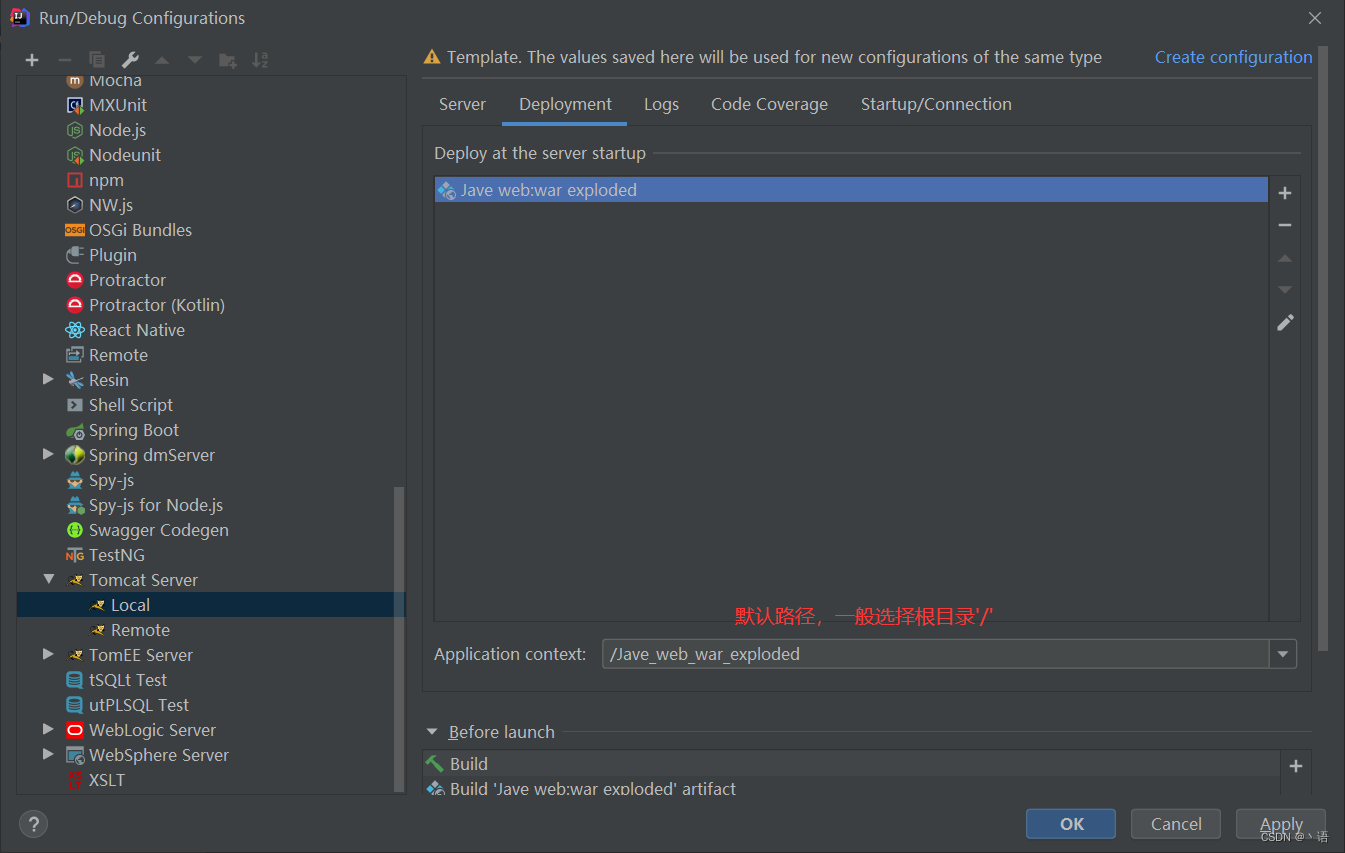Add a deployment artifact with plus icon

coord(1284,193)
